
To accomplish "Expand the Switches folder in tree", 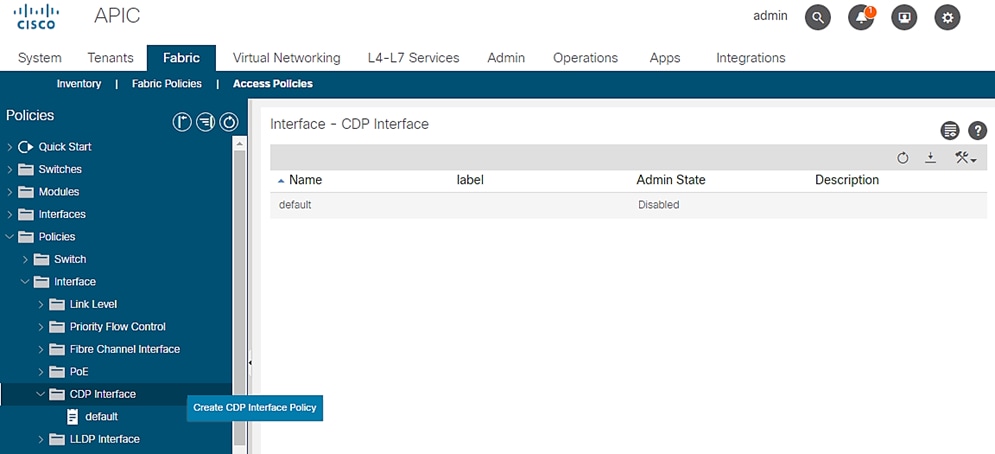I will [x=10, y=169].
